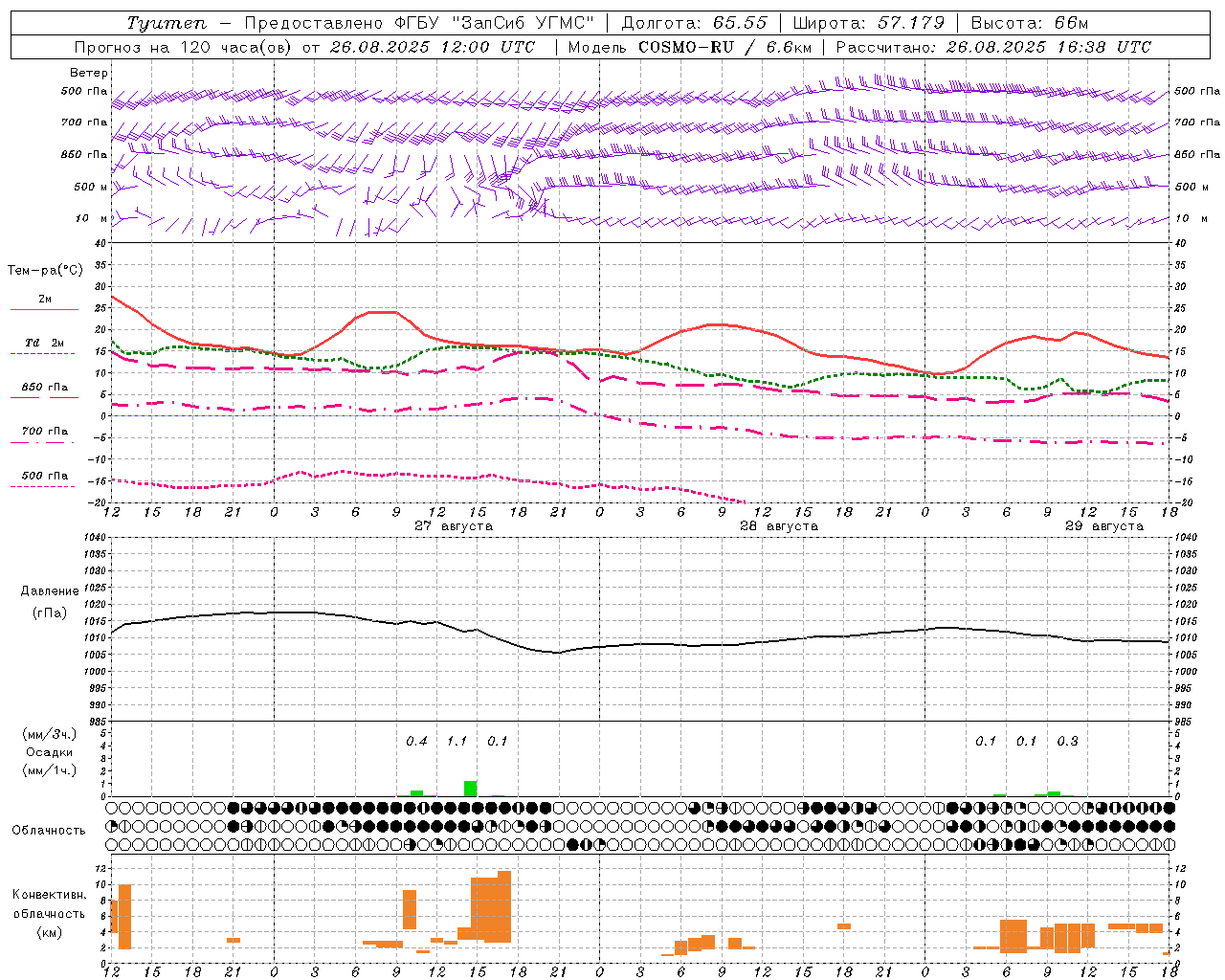This screenshot has height=980, width=1225.
Task: Click the "Tyumen" station title
Action: click(x=166, y=23)
